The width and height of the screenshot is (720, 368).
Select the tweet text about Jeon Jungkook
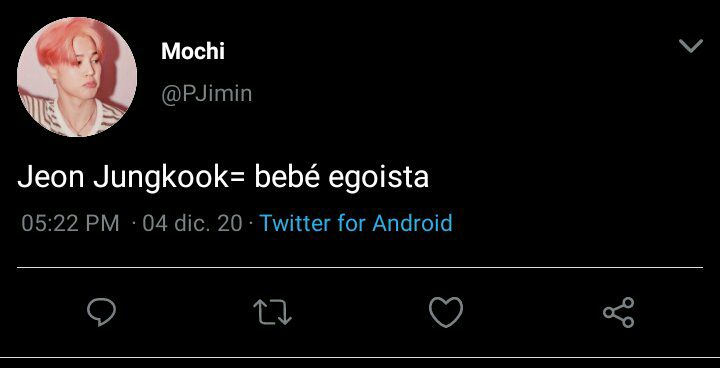point(223,177)
